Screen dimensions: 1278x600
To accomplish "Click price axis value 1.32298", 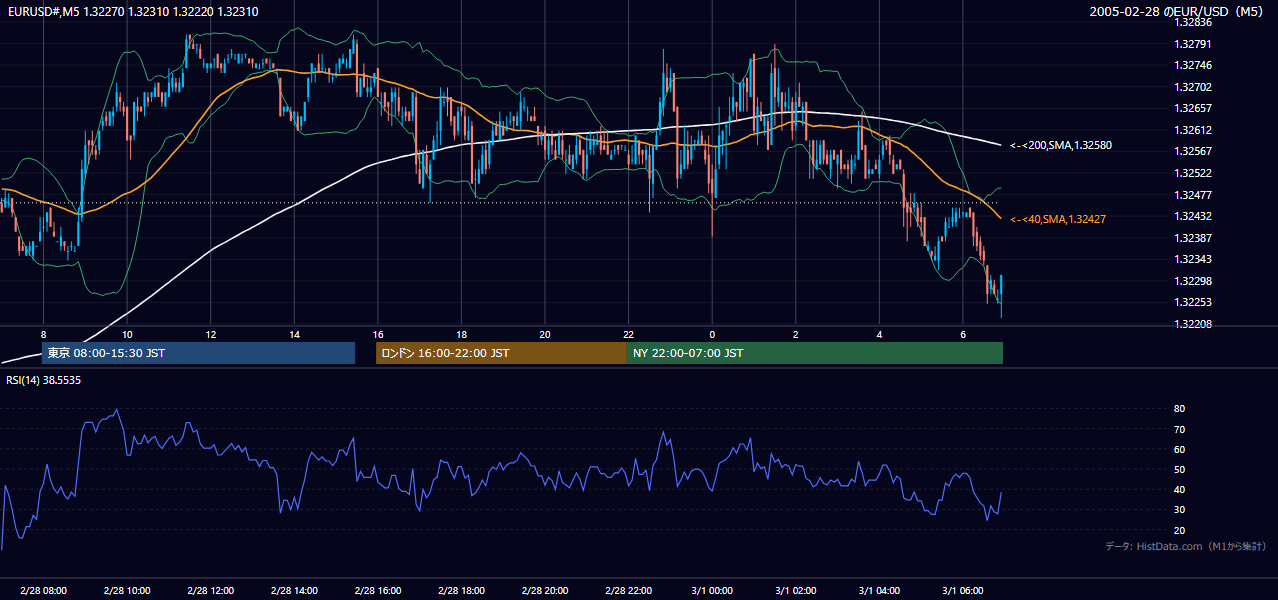I will pos(1193,282).
